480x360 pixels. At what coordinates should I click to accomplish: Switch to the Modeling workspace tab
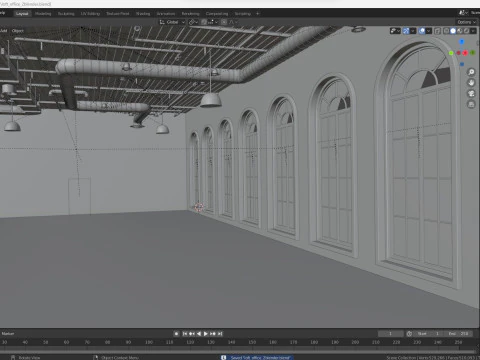43,14
